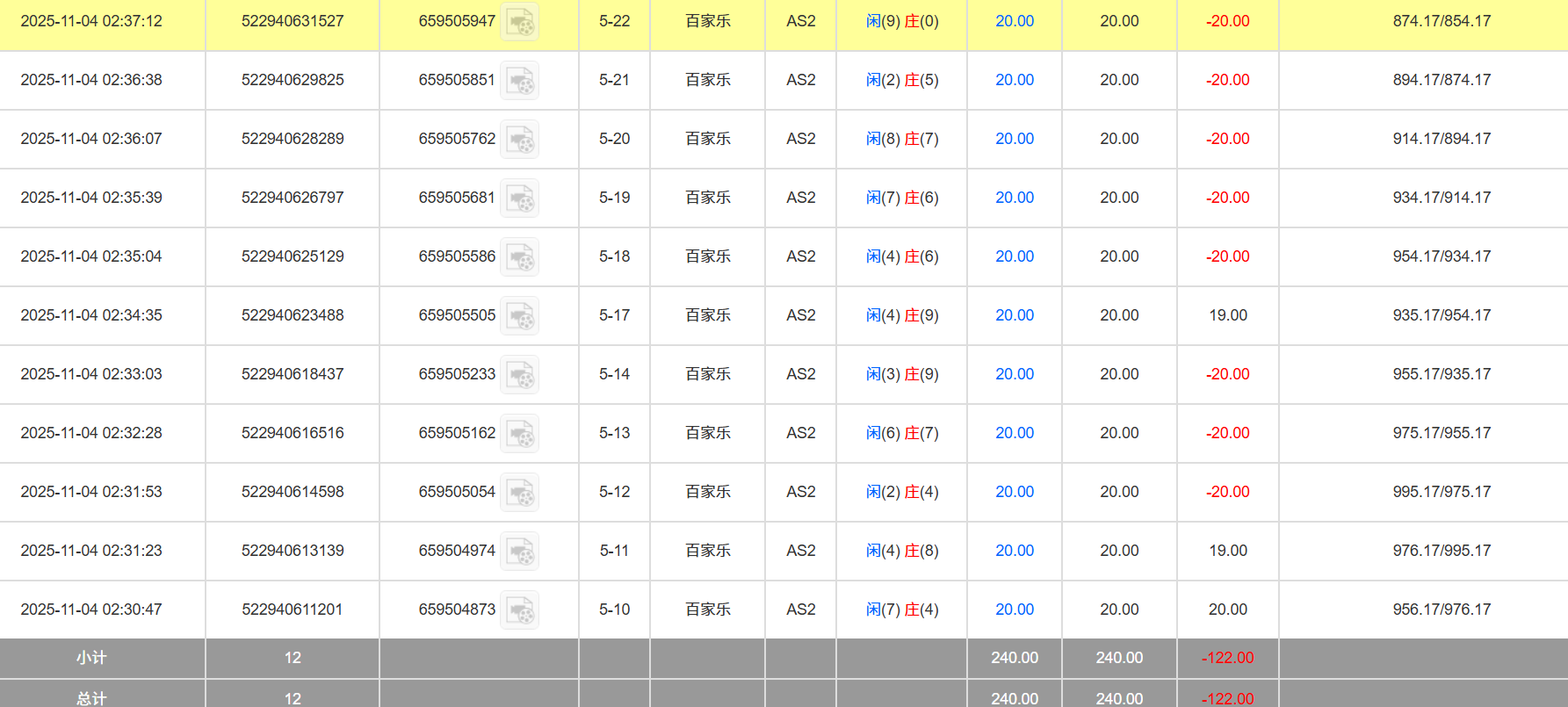Open replay icon beside 659505505
This screenshot has width=1568, height=707.
tap(520, 316)
